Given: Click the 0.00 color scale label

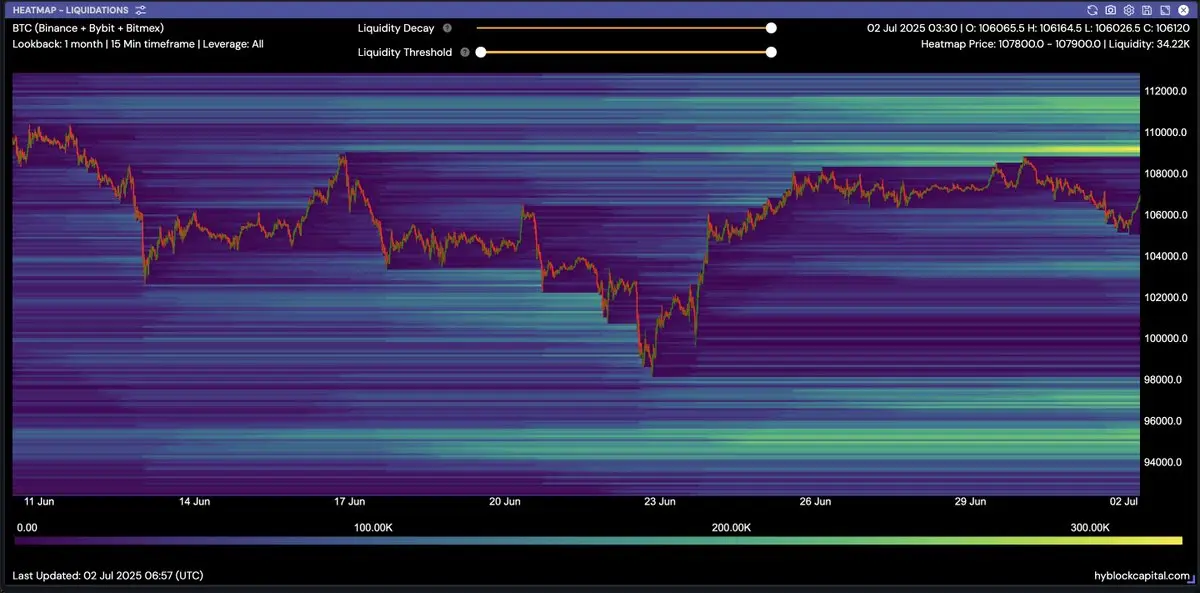Looking at the screenshot, I should 27,527.
